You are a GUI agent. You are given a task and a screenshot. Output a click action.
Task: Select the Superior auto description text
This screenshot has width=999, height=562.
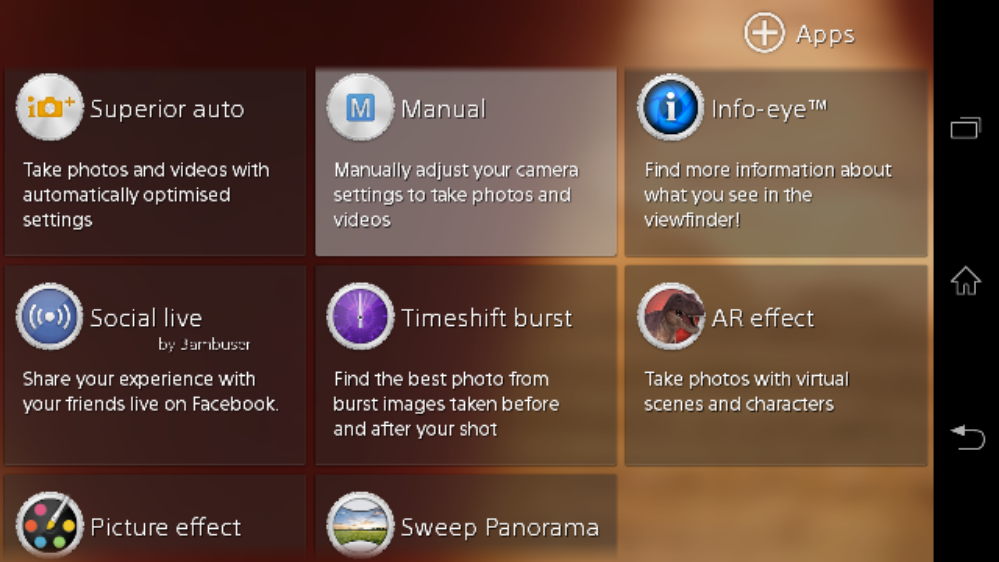tap(146, 195)
